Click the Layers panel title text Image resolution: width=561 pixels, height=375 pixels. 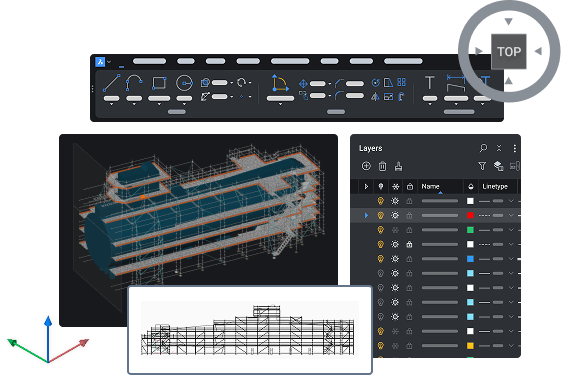pyautogui.click(x=370, y=148)
